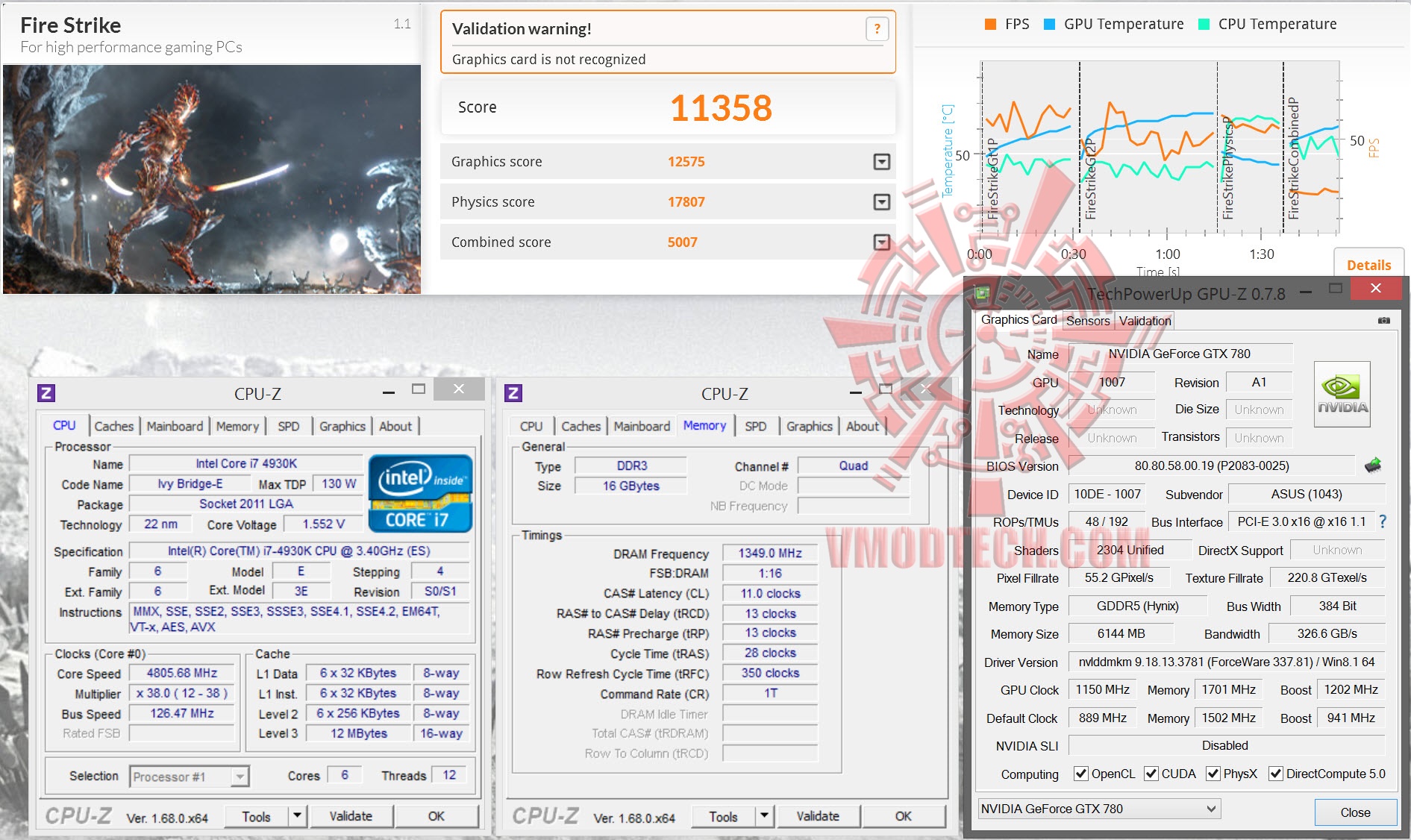The image size is (1411, 840).
Task: Toggle the PhysX checkbox in GPU-Z
Action: coord(1213,774)
